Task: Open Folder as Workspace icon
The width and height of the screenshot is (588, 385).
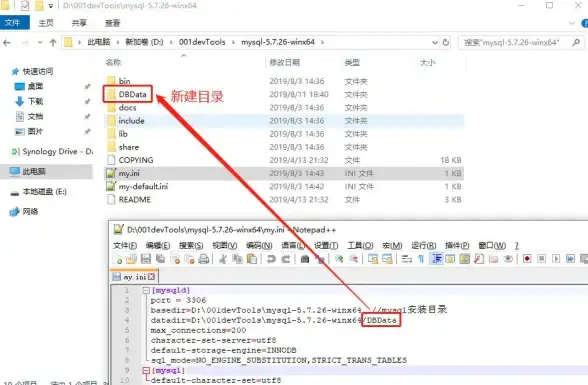Action: [x=494, y=259]
